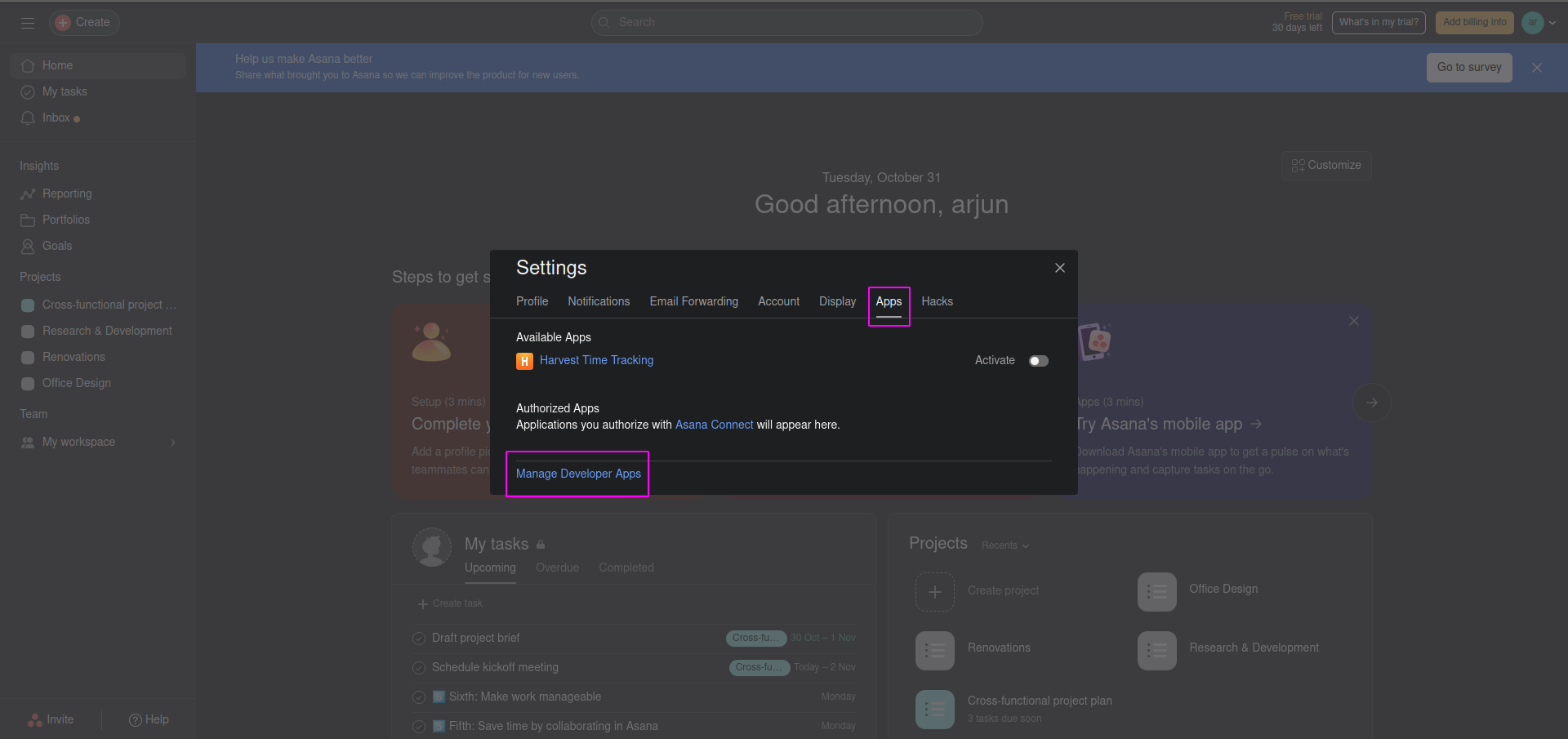Click the My workspace team icon
Image resolution: width=1568 pixels, height=739 pixels.
28,443
